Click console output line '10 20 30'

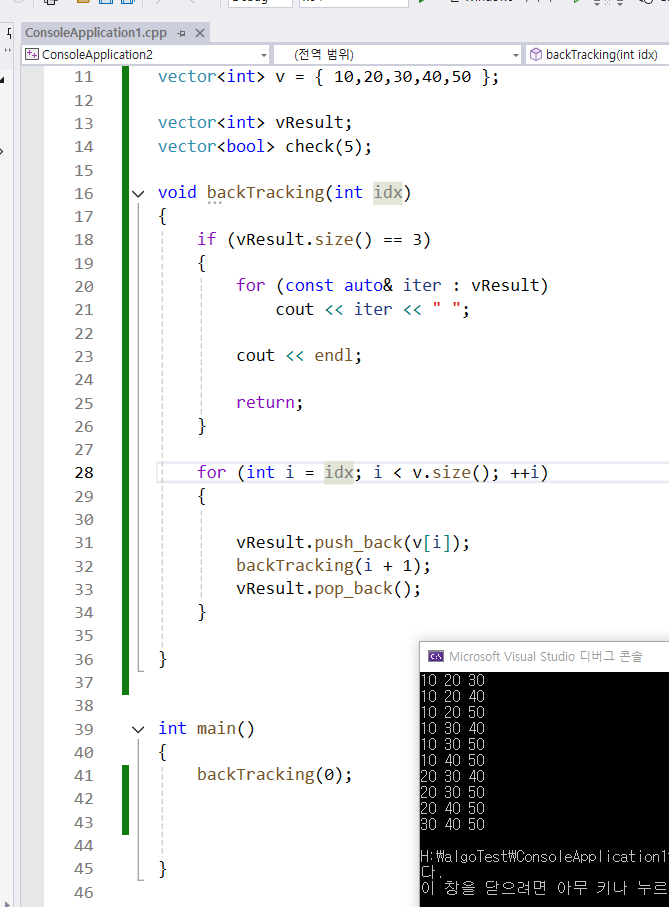453,680
